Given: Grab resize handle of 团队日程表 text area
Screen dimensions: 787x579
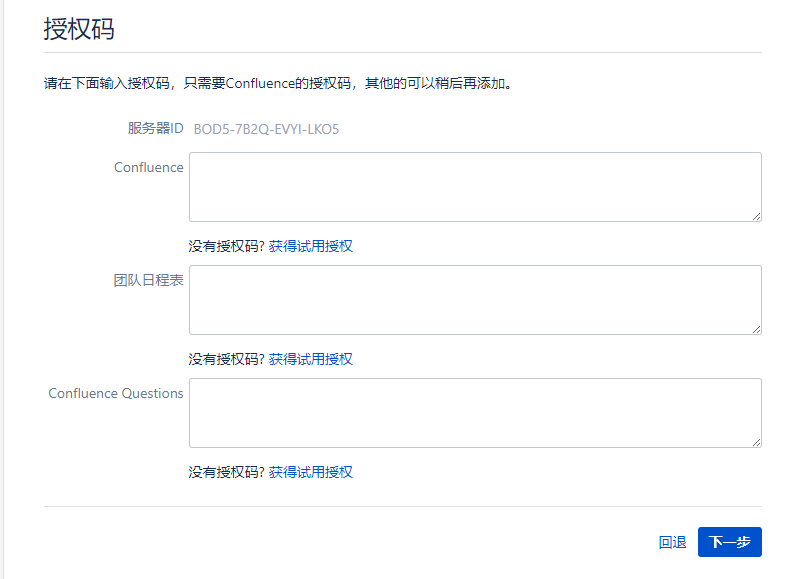Looking at the screenshot, I should 756,329.
